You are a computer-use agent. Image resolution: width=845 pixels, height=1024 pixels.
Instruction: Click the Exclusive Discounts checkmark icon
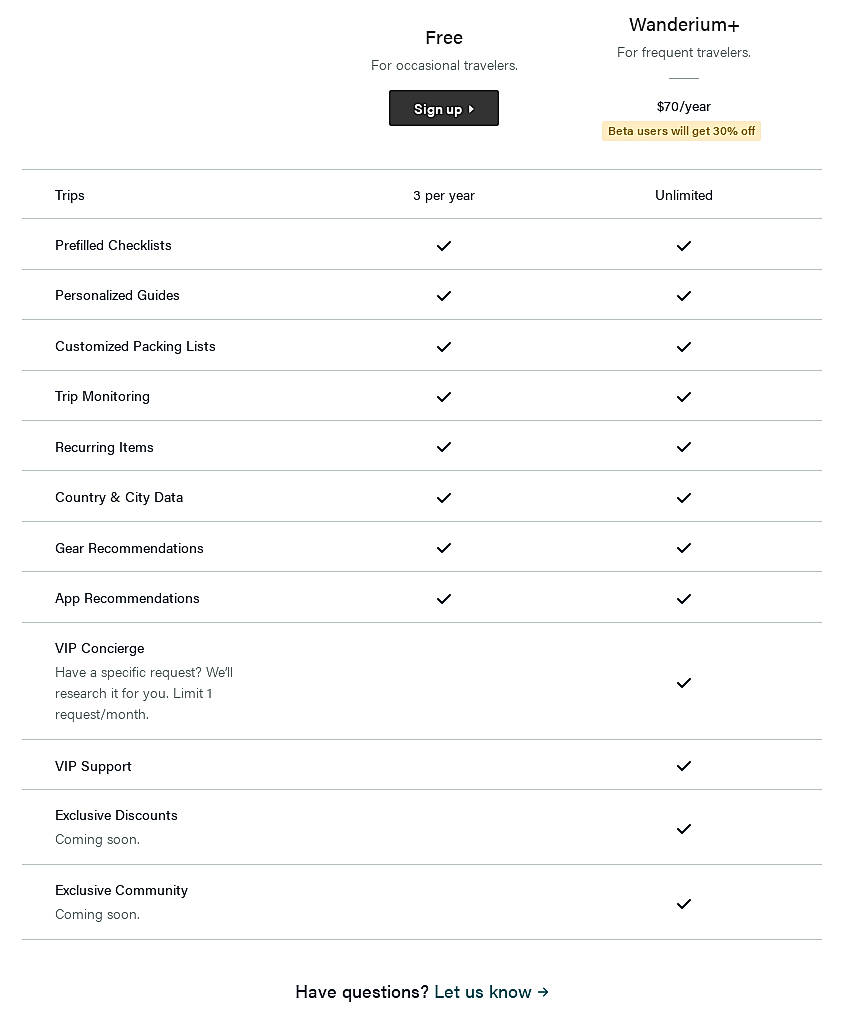(x=684, y=829)
